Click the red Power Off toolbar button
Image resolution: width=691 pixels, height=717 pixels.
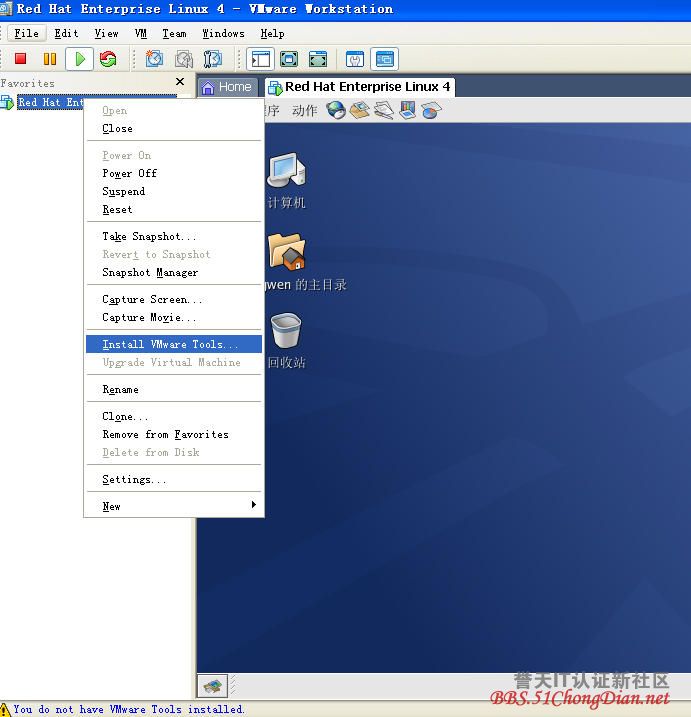pos(20,59)
